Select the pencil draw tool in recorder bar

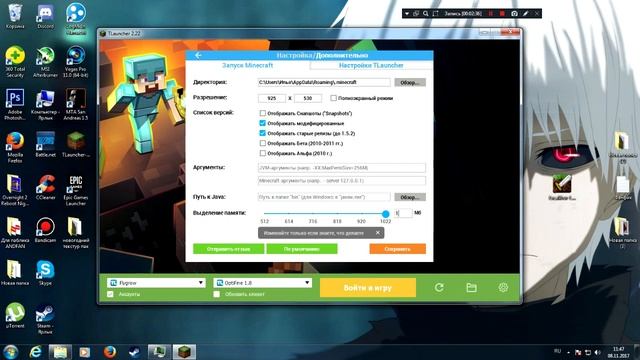click(x=526, y=13)
